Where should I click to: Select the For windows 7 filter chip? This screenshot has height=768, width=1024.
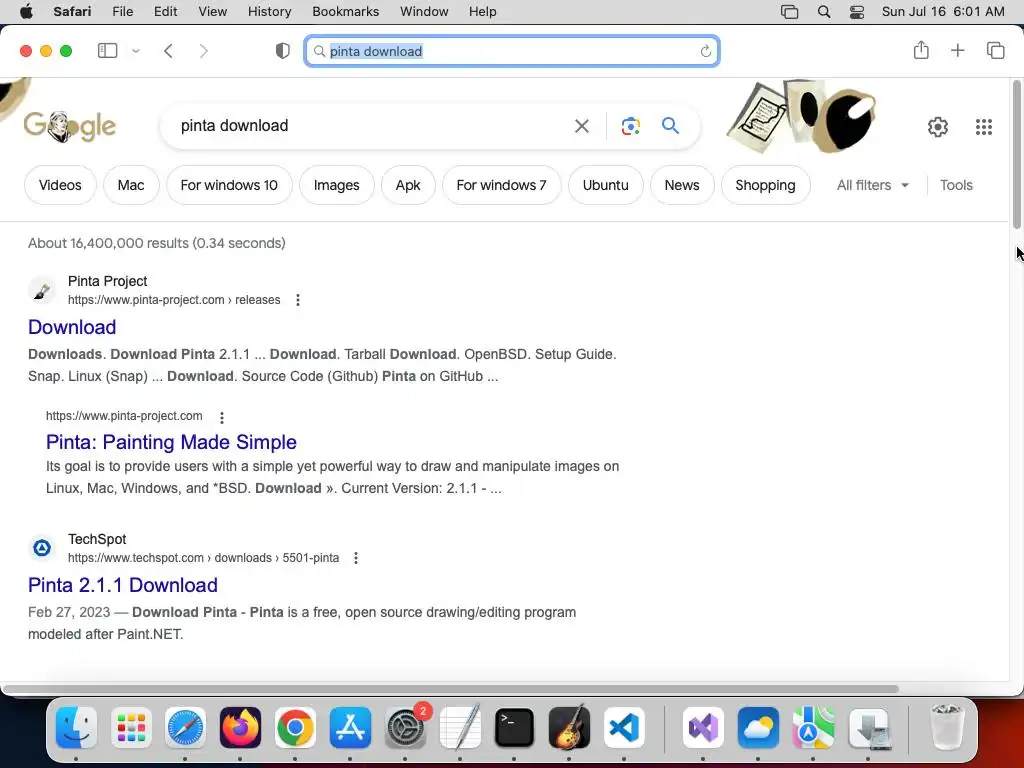502,185
